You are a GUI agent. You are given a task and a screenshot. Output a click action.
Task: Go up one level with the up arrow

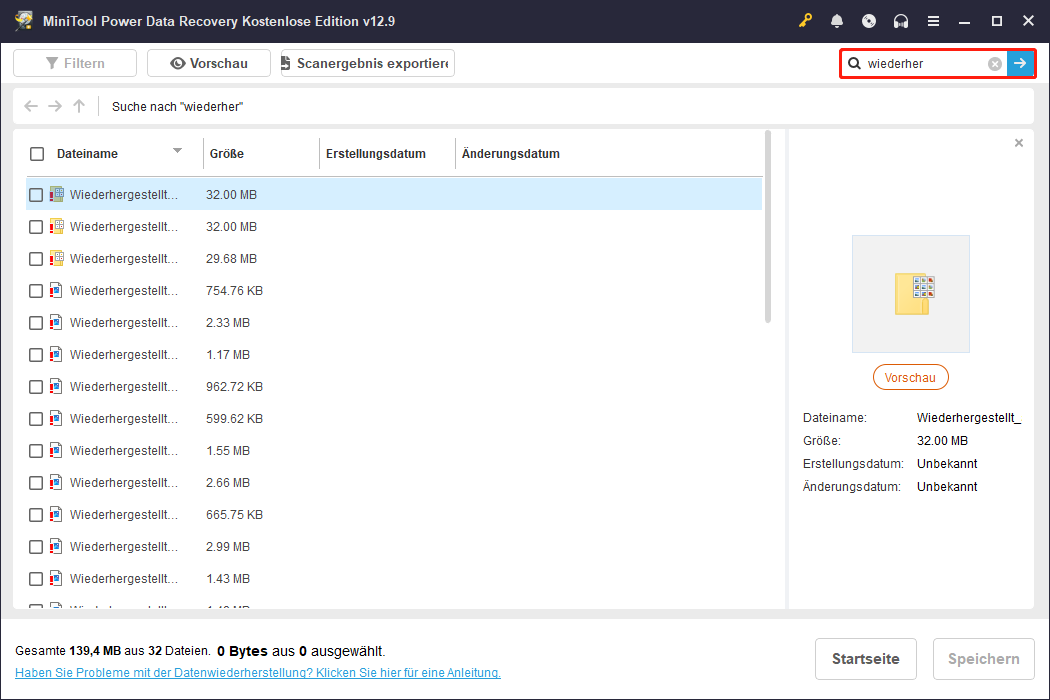[x=79, y=106]
